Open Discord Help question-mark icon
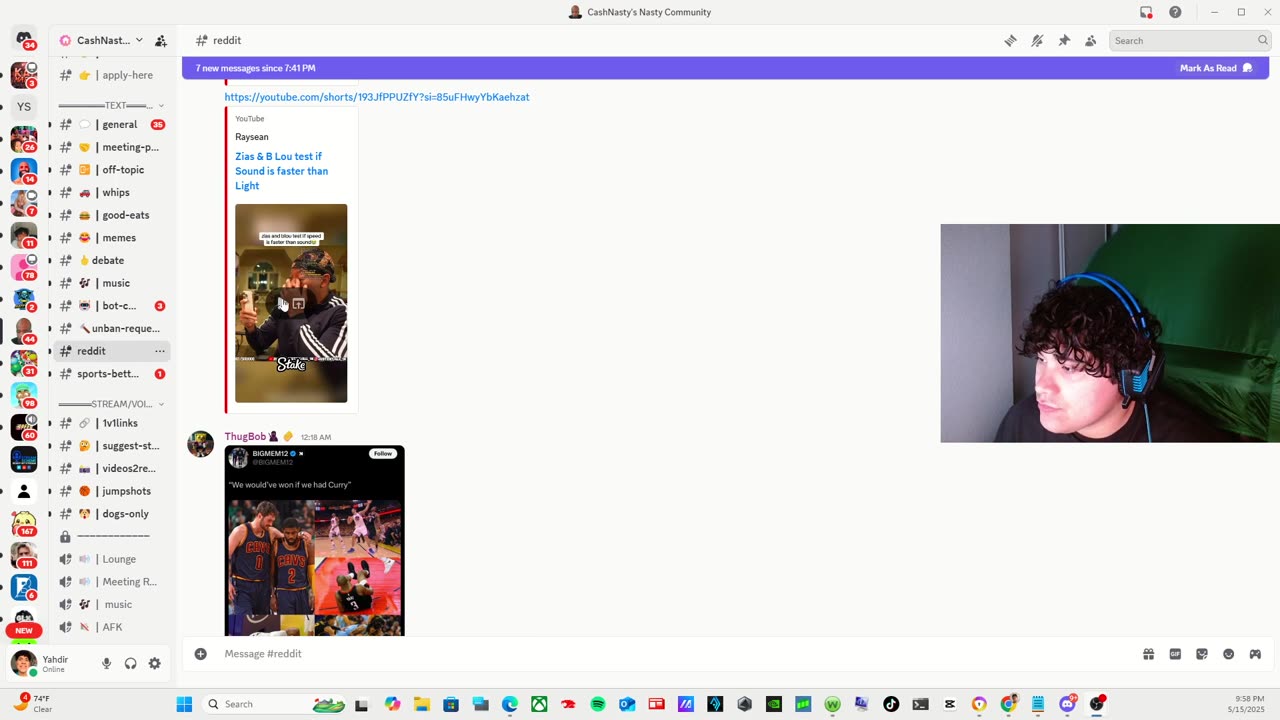This screenshot has width=1280, height=720. [x=1175, y=12]
